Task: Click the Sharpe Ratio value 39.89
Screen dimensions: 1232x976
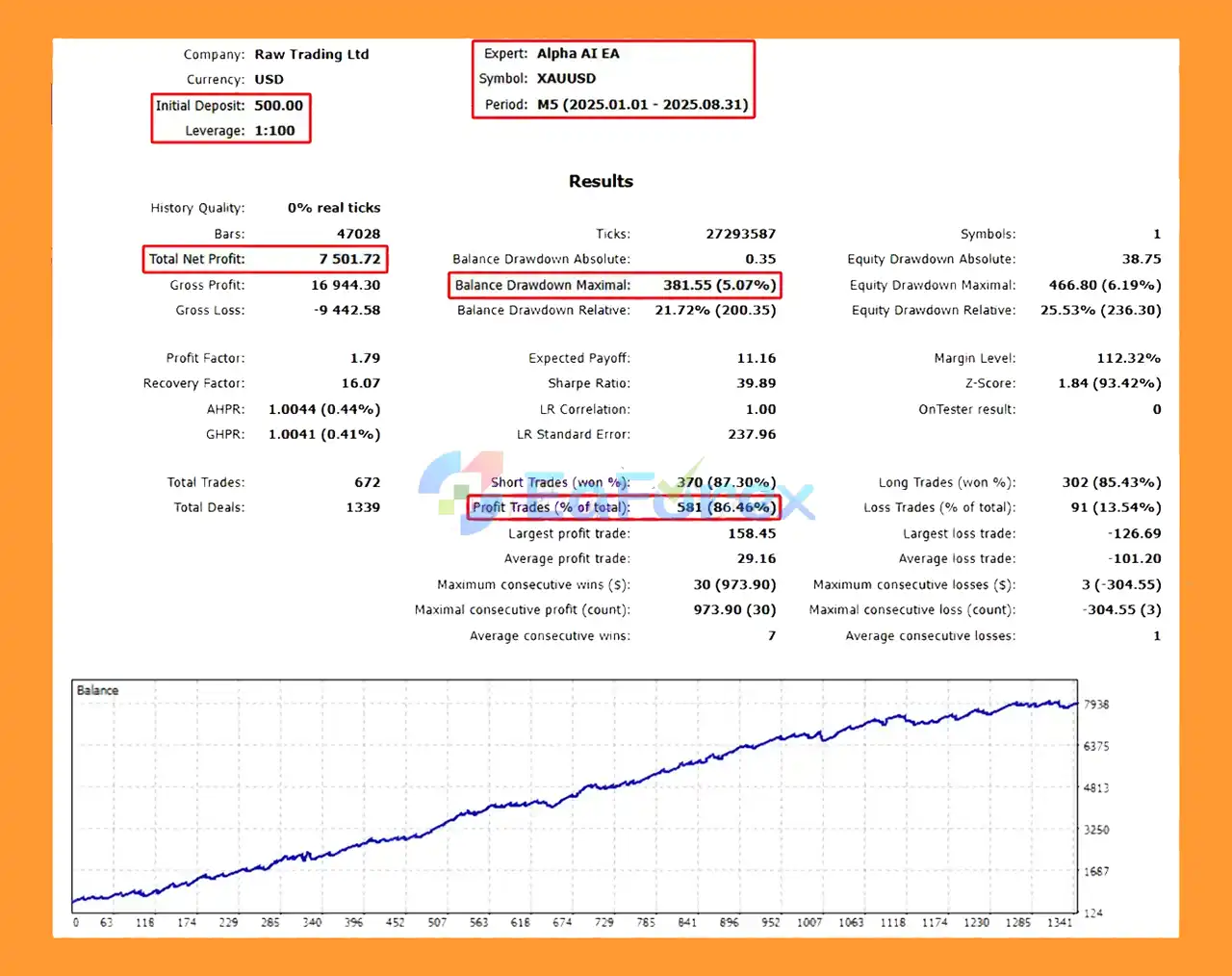Action: pos(756,383)
